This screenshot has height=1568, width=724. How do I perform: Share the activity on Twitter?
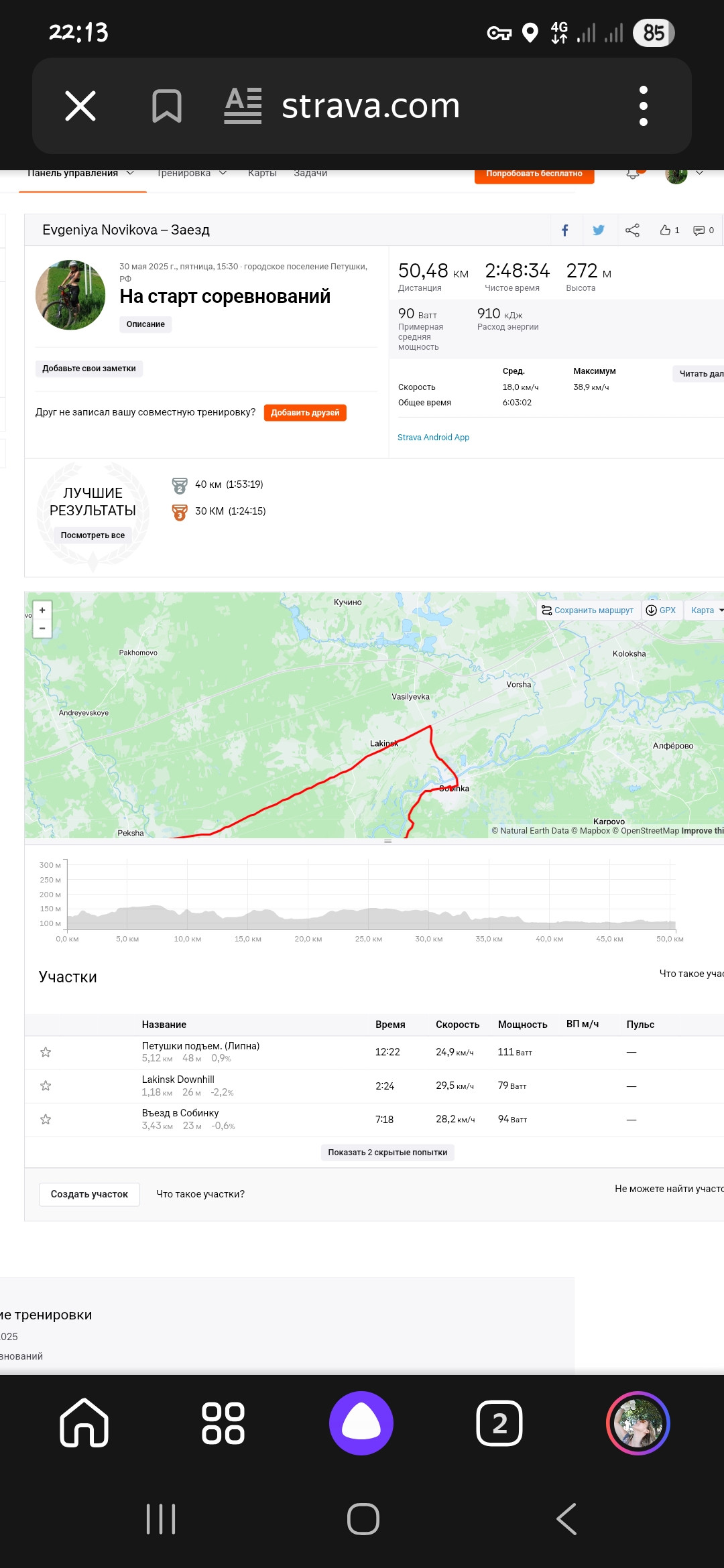(599, 231)
